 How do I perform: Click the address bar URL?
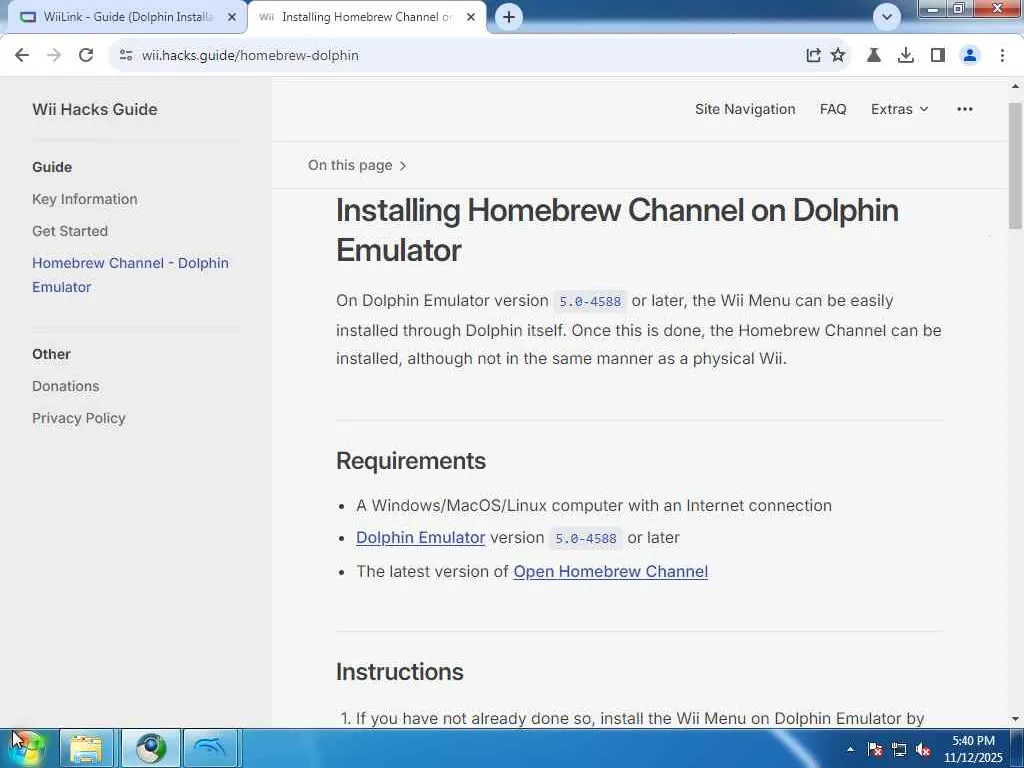[250, 56]
